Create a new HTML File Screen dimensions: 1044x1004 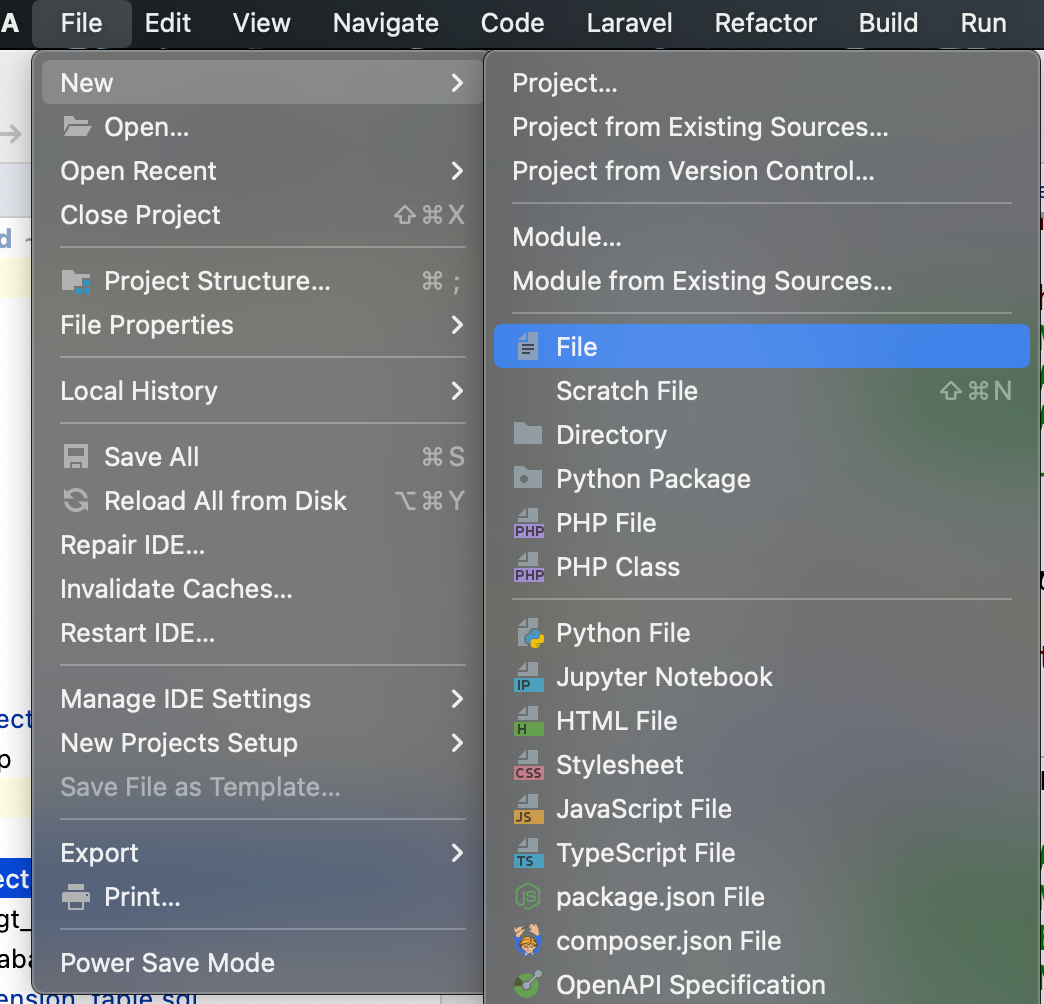click(x=618, y=720)
